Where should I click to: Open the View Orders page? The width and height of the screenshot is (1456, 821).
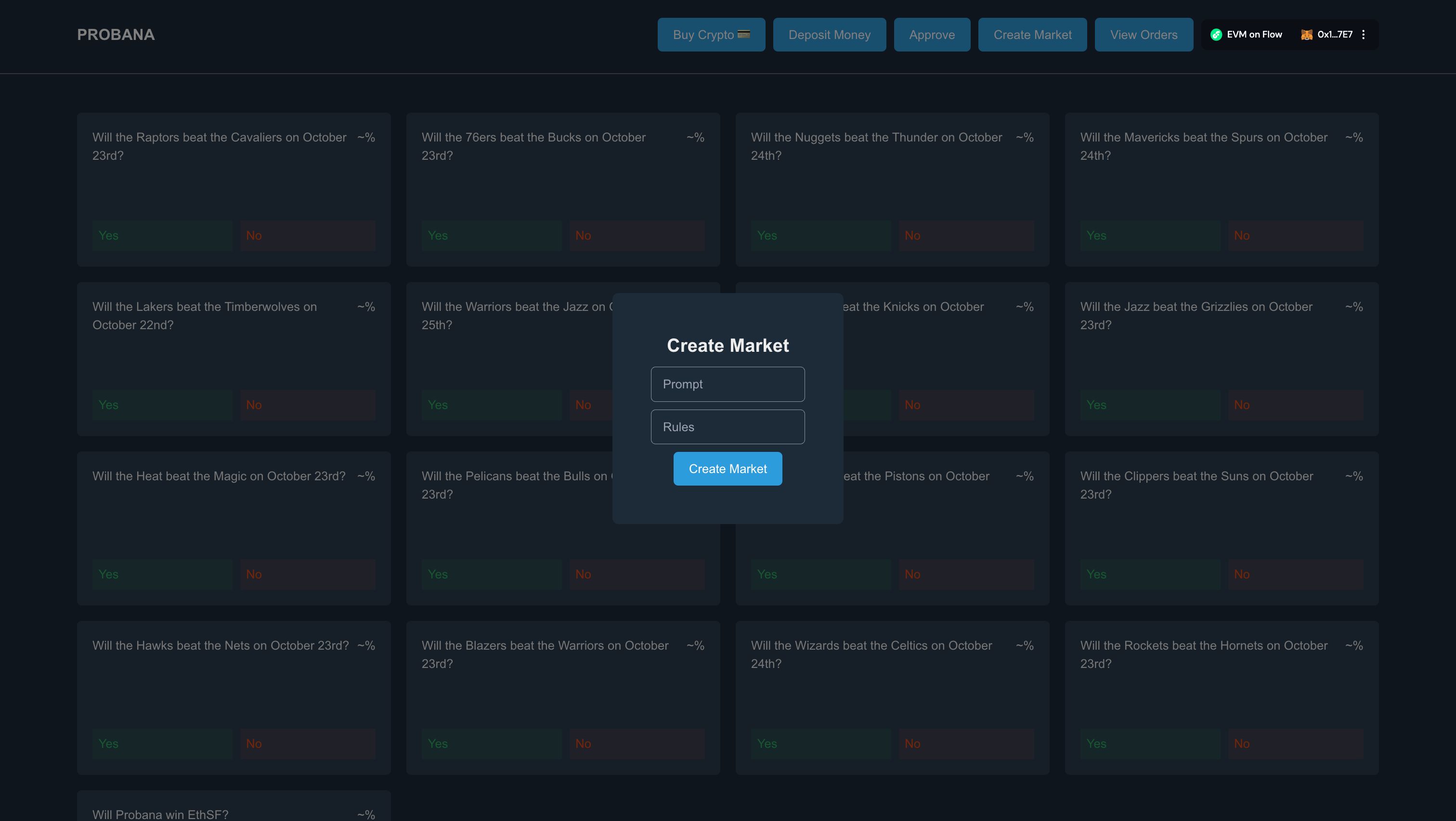[1144, 35]
